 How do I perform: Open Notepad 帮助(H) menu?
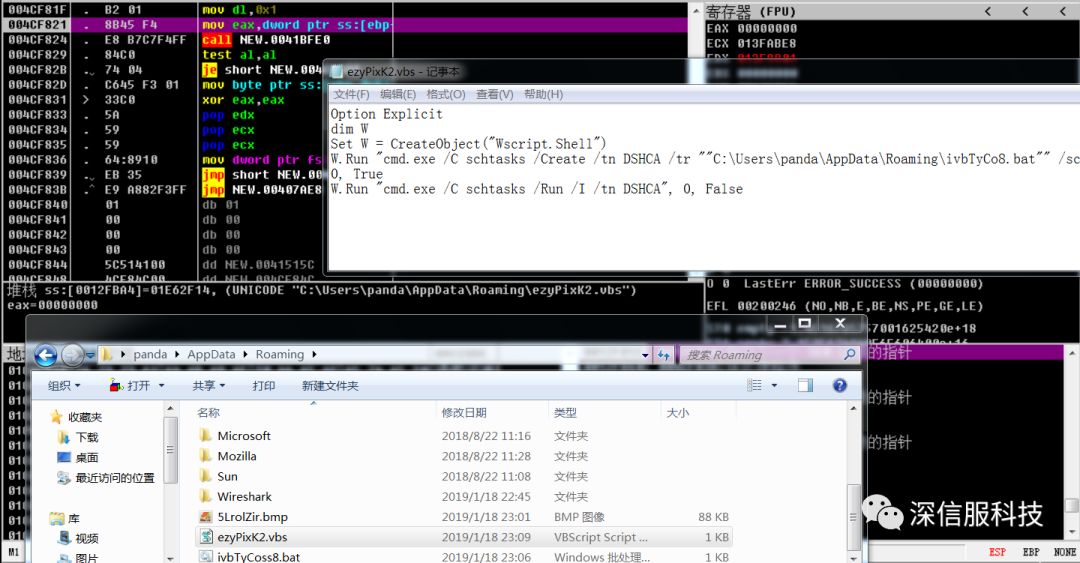pos(543,94)
